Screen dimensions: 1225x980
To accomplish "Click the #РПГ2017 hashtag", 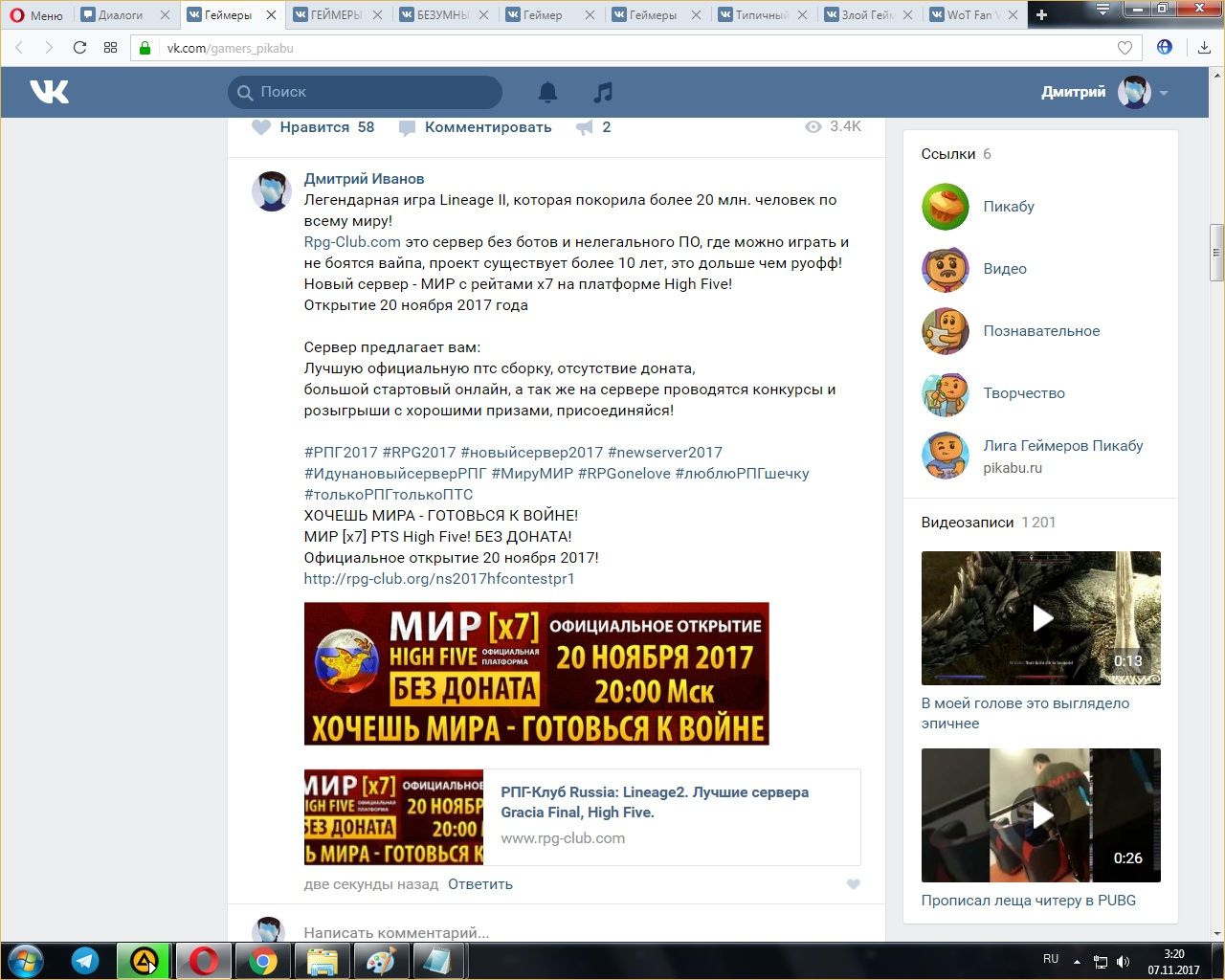I will point(341,453).
